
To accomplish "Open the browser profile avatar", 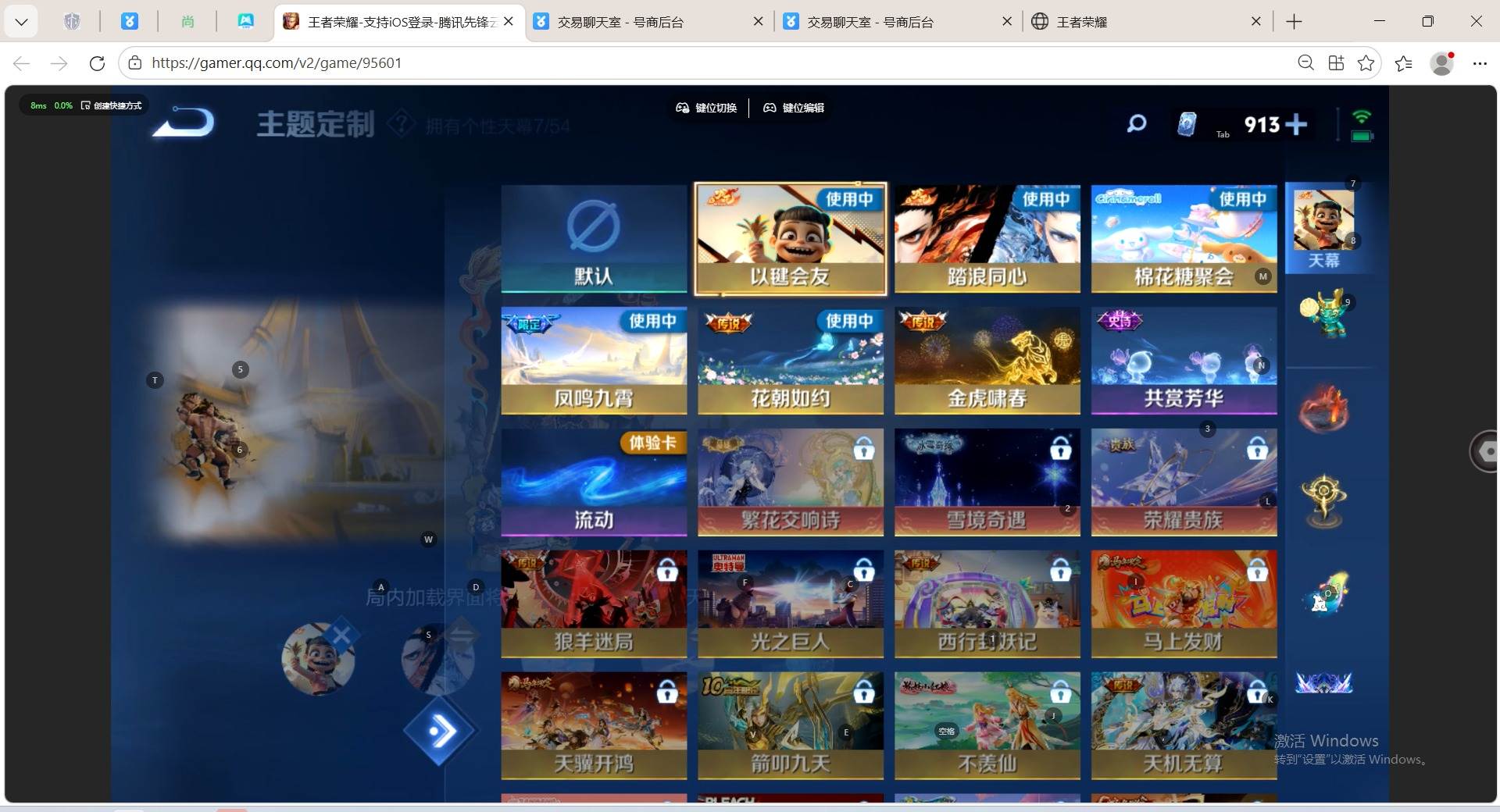I will pos(1442,63).
